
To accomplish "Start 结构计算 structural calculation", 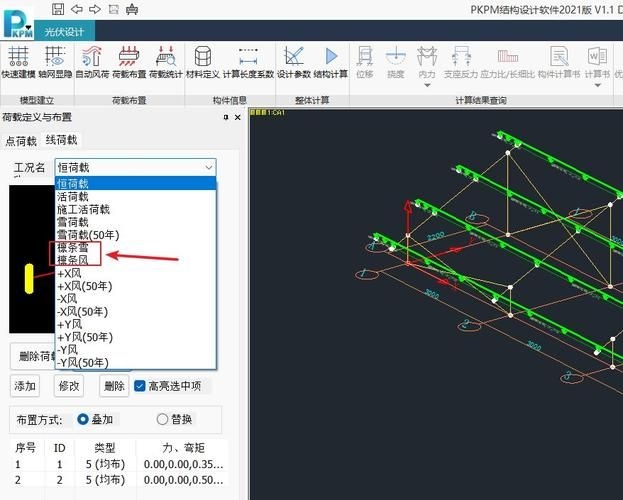I will (331, 62).
